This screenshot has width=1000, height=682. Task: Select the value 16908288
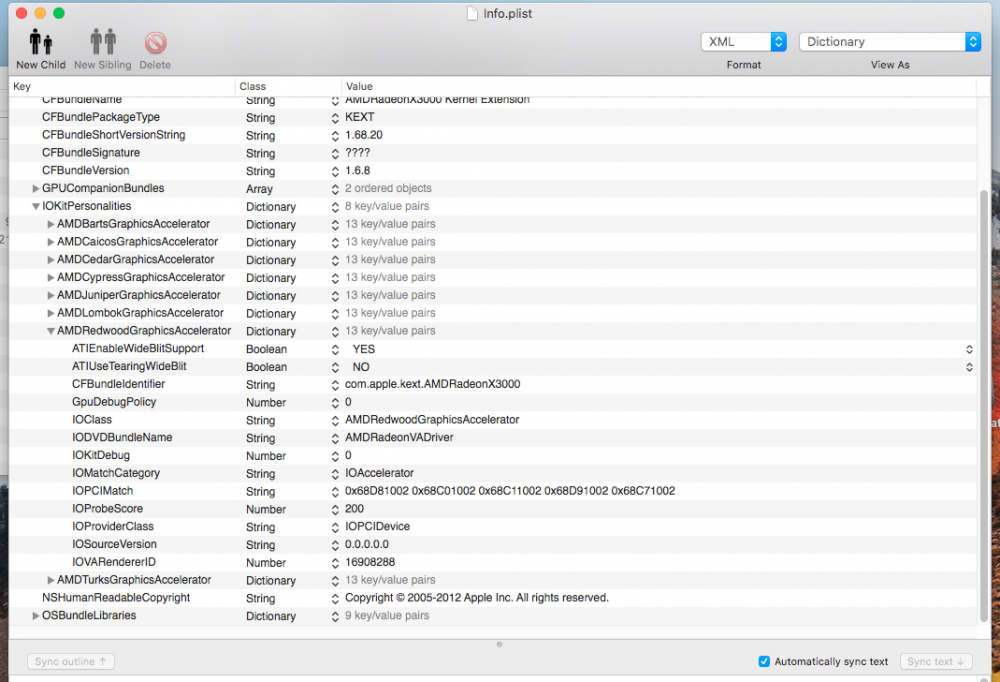[370, 562]
